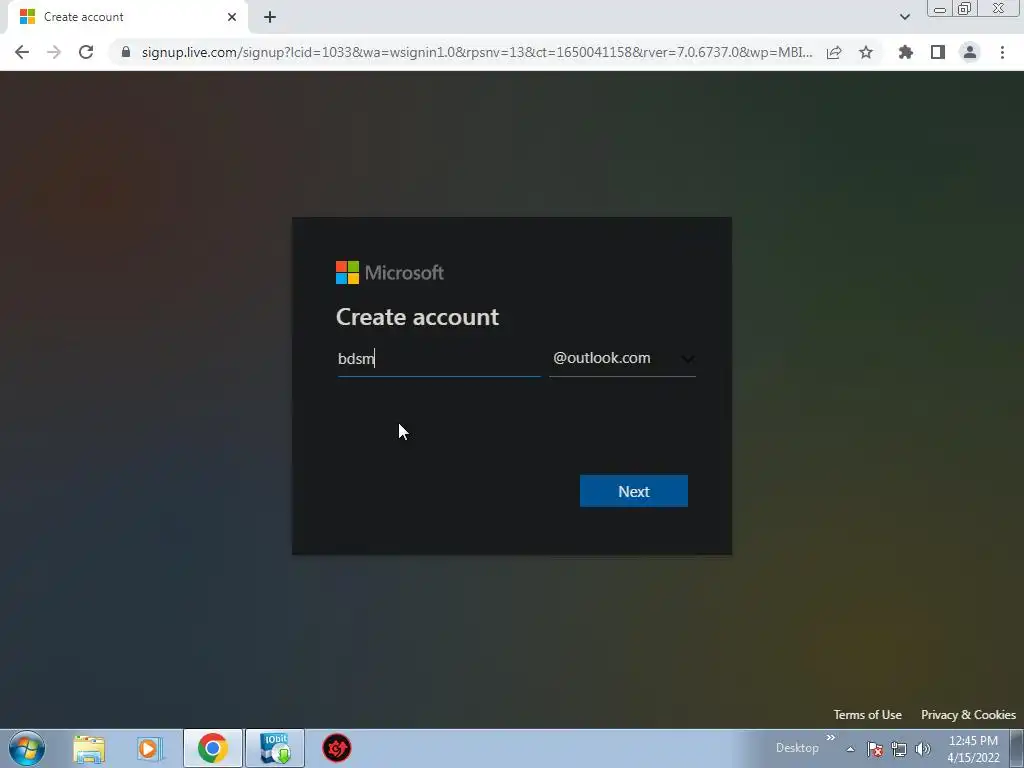Click the URL in the address bar

477,52
